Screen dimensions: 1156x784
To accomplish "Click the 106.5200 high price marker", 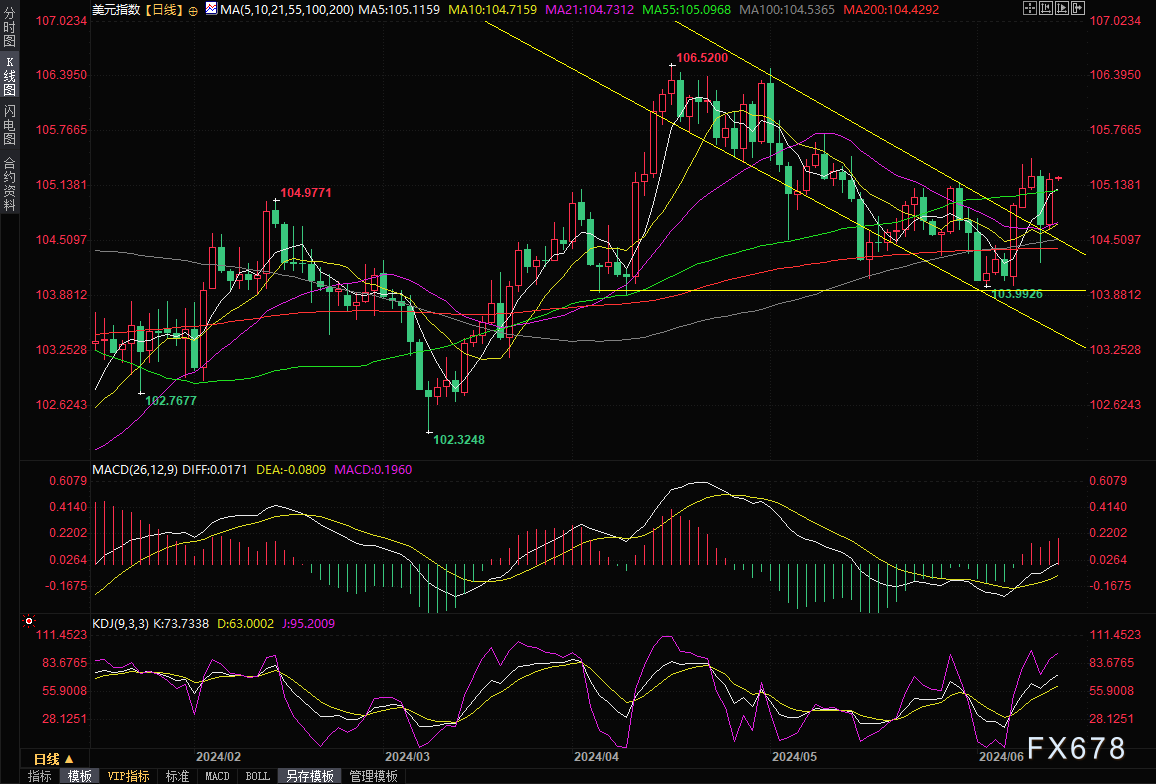I will [x=701, y=59].
